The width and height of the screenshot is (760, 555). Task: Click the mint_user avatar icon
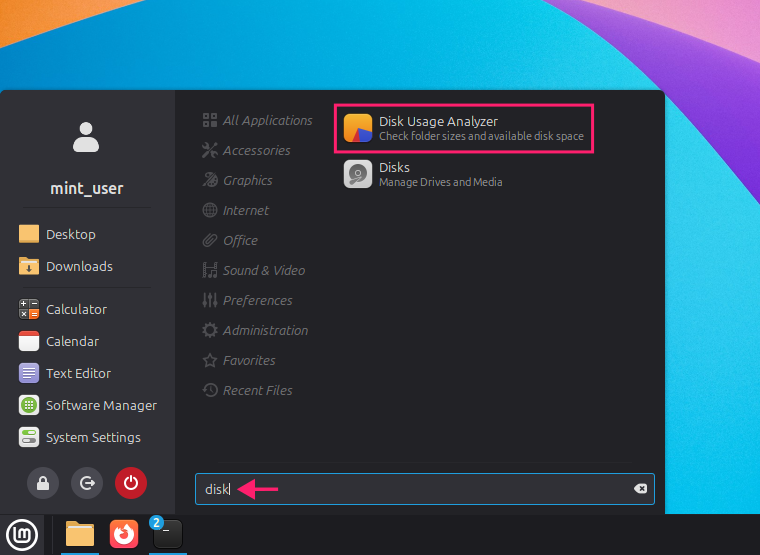[86, 137]
